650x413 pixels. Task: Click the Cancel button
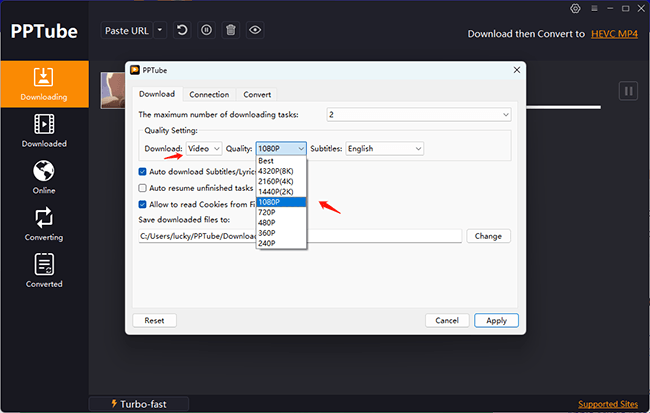[447, 321]
